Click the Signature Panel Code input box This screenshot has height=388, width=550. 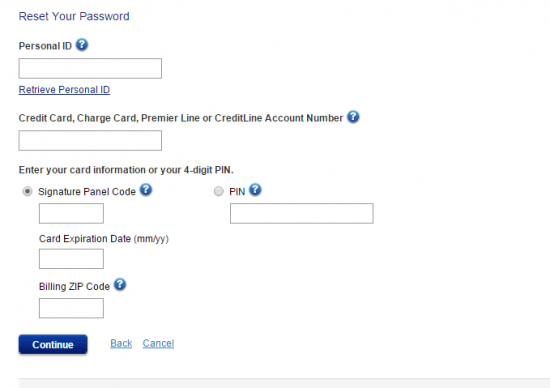[x=71, y=213]
